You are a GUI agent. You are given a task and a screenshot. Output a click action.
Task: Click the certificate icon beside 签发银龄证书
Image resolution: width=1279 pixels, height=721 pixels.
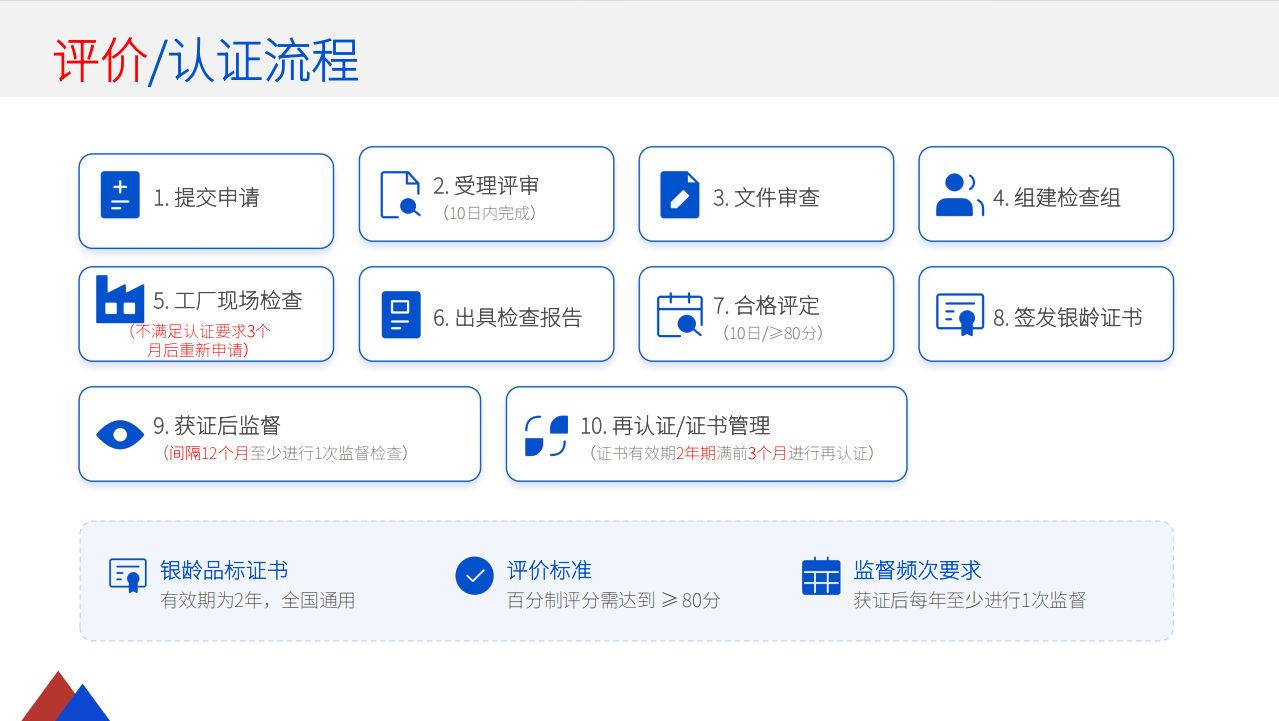click(960, 314)
